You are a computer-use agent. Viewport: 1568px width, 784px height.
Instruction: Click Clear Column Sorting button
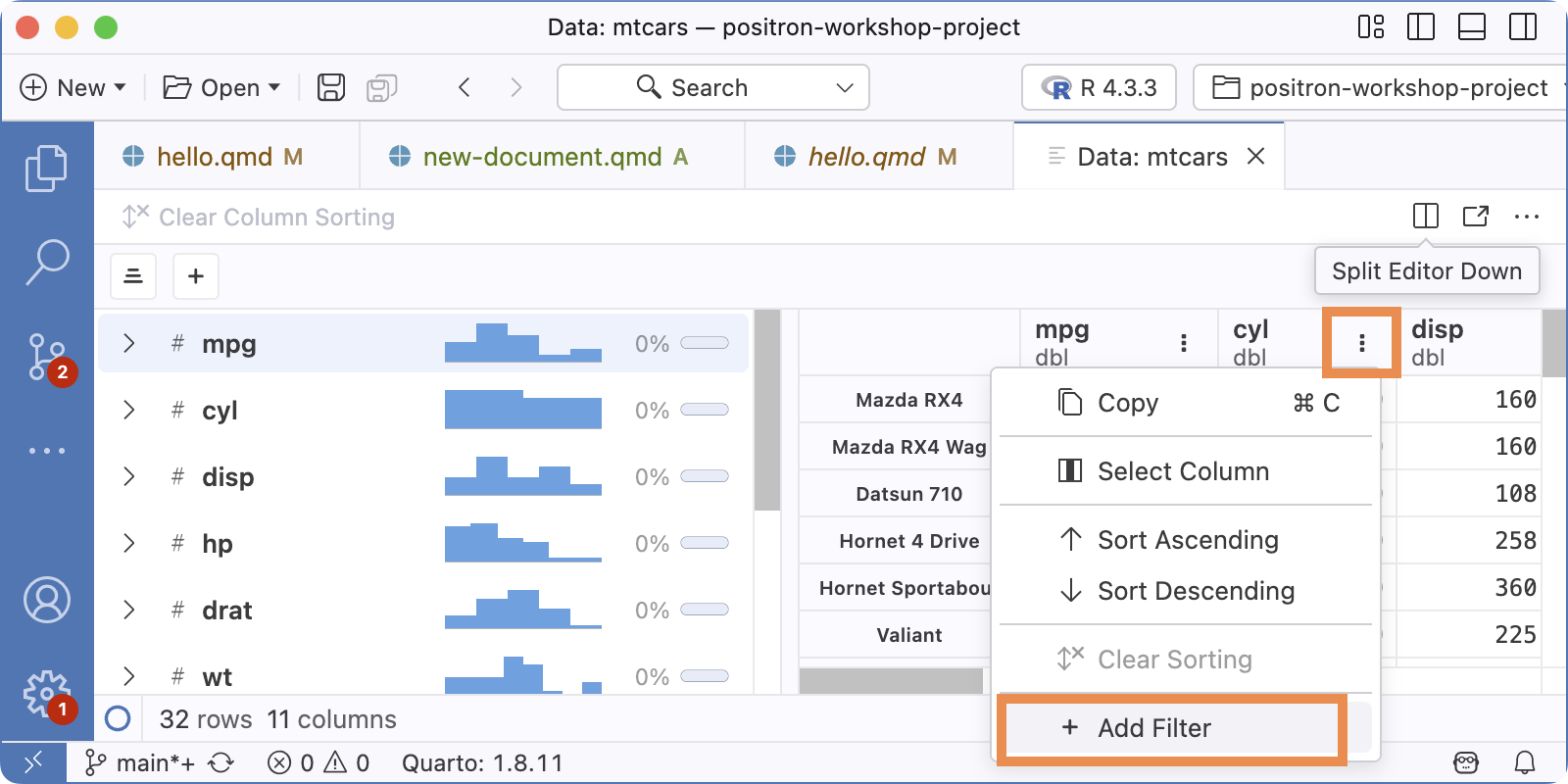click(x=258, y=217)
